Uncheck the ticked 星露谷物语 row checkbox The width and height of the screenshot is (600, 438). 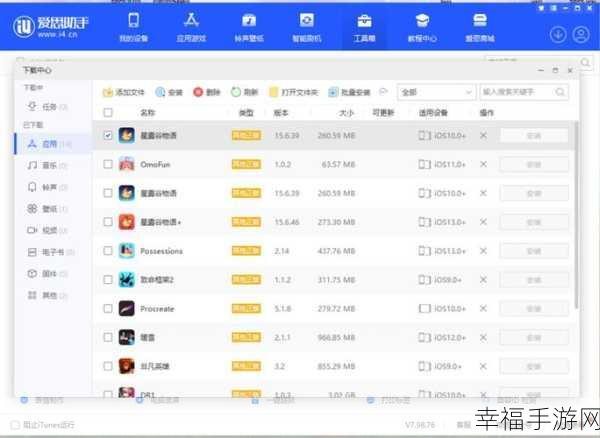(108, 135)
